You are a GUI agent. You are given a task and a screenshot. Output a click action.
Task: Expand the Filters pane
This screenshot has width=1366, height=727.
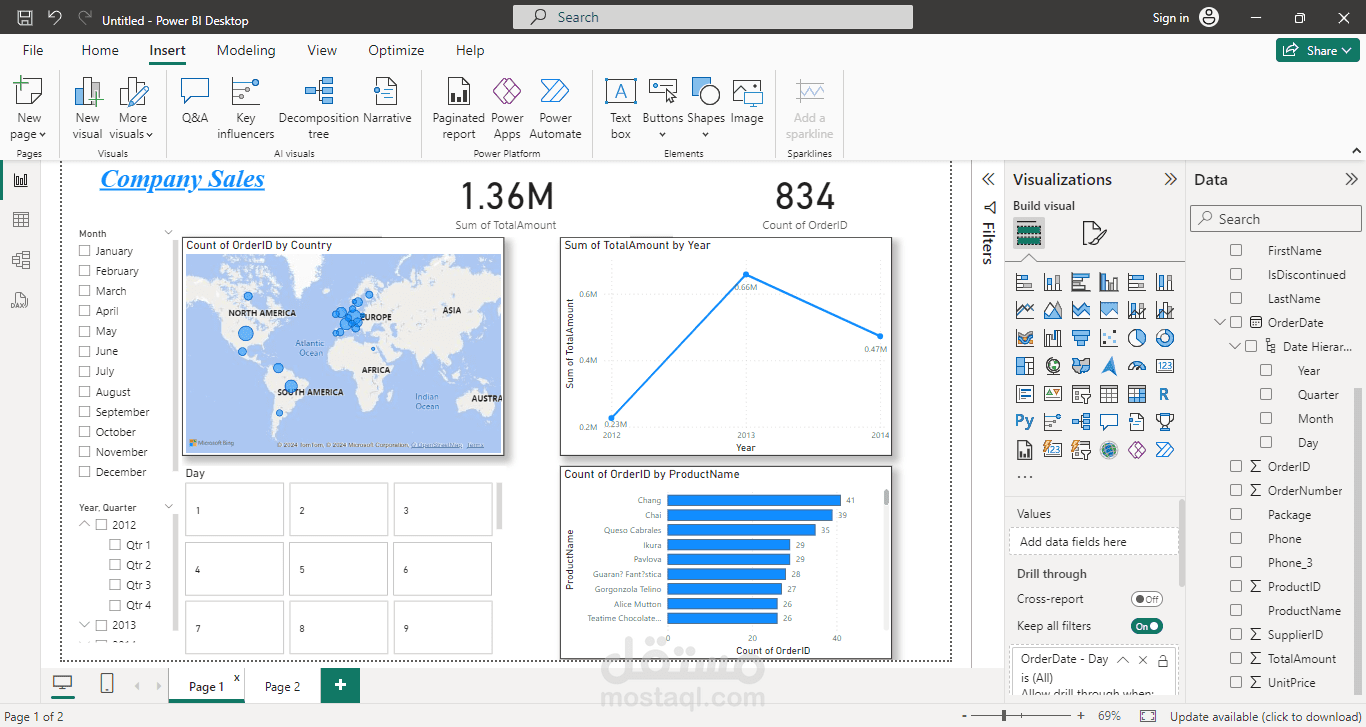click(x=988, y=180)
